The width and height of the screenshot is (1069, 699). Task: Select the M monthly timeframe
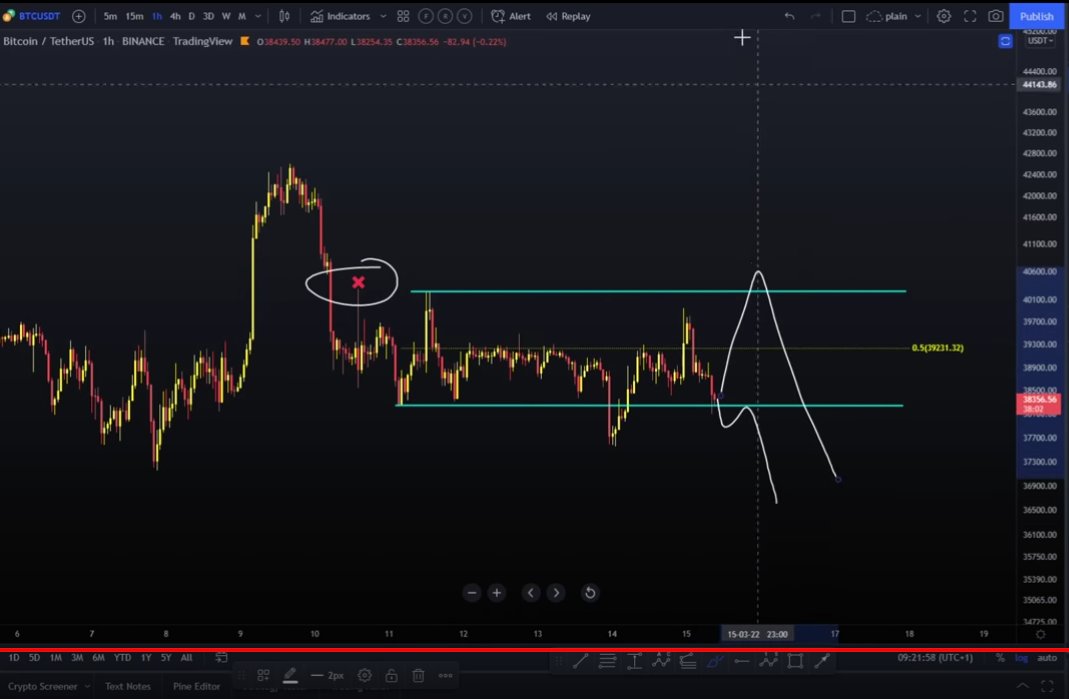click(x=241, y=16)
